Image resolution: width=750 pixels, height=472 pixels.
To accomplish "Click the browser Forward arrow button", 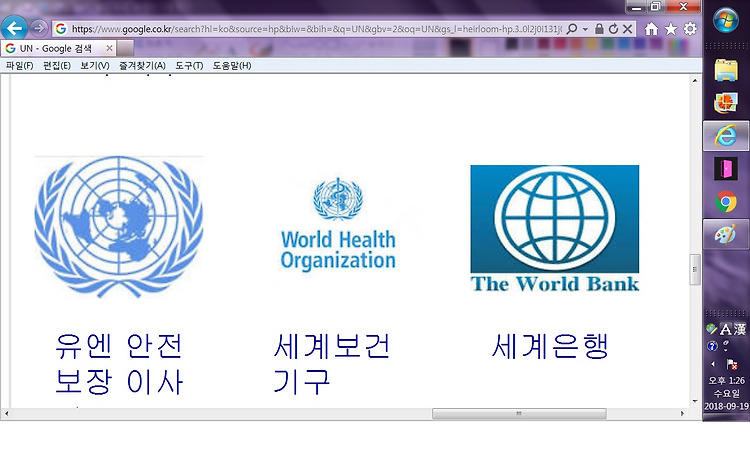I will tap(39, 28).
